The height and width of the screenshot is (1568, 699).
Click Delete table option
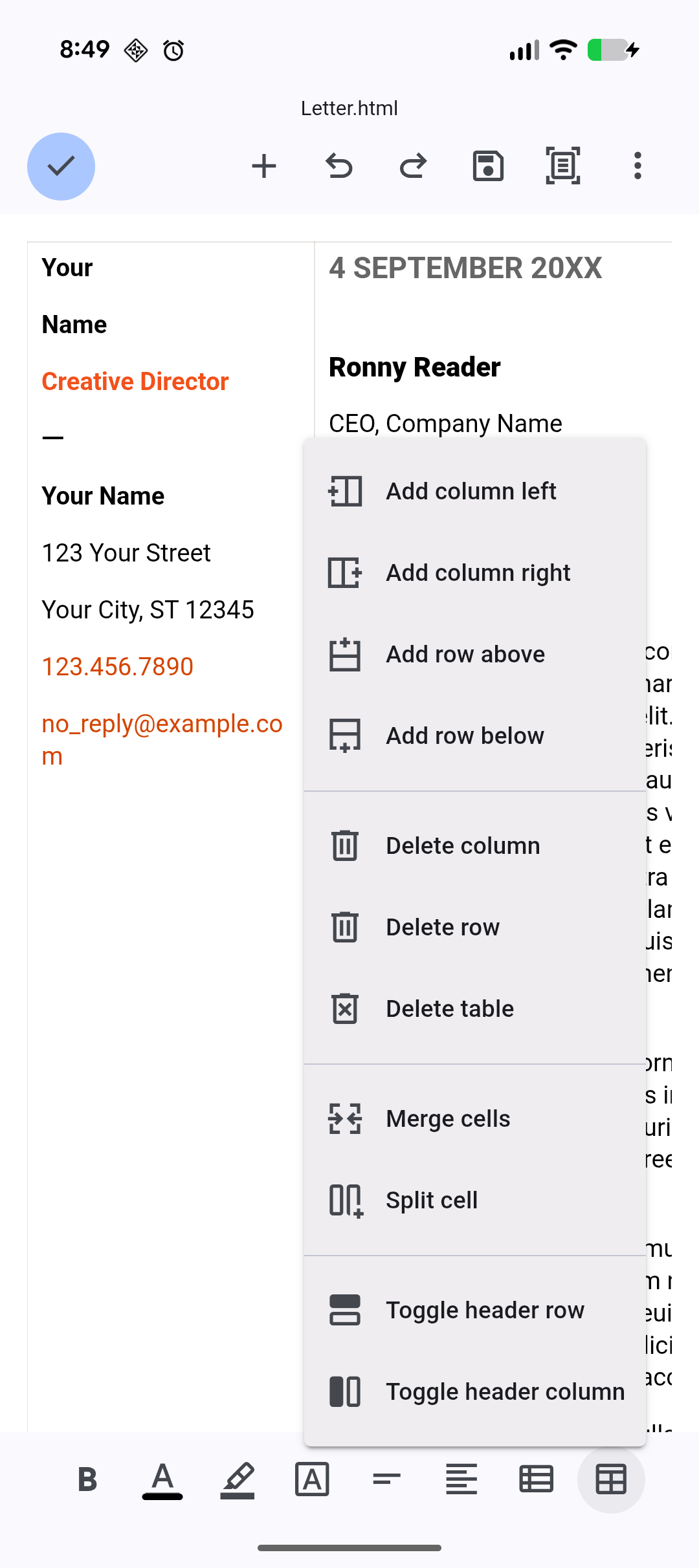pyautogui.click(x=450, y=1009)
